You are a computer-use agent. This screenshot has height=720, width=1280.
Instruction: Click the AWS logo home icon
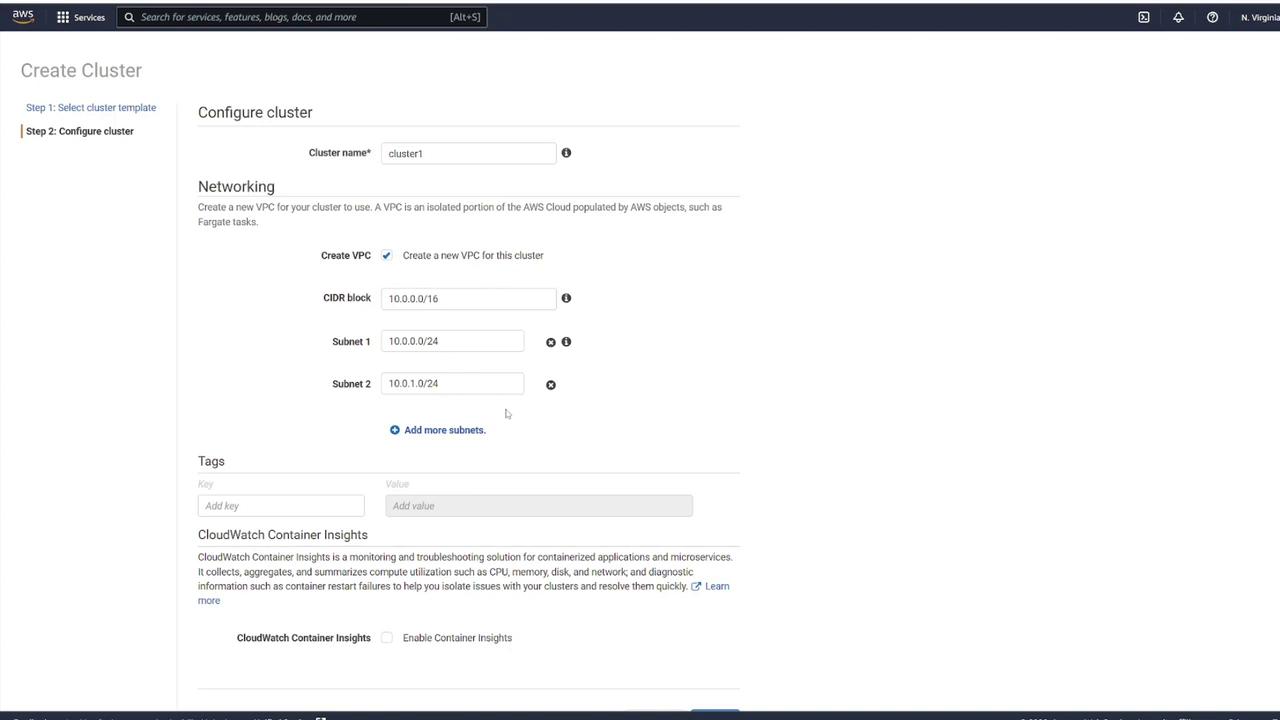pos(22,17)
